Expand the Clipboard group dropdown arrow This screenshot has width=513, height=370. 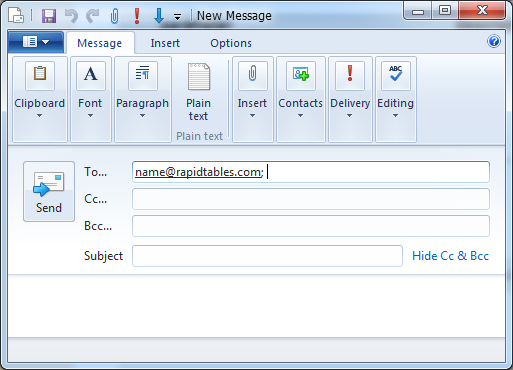point(39,115)
